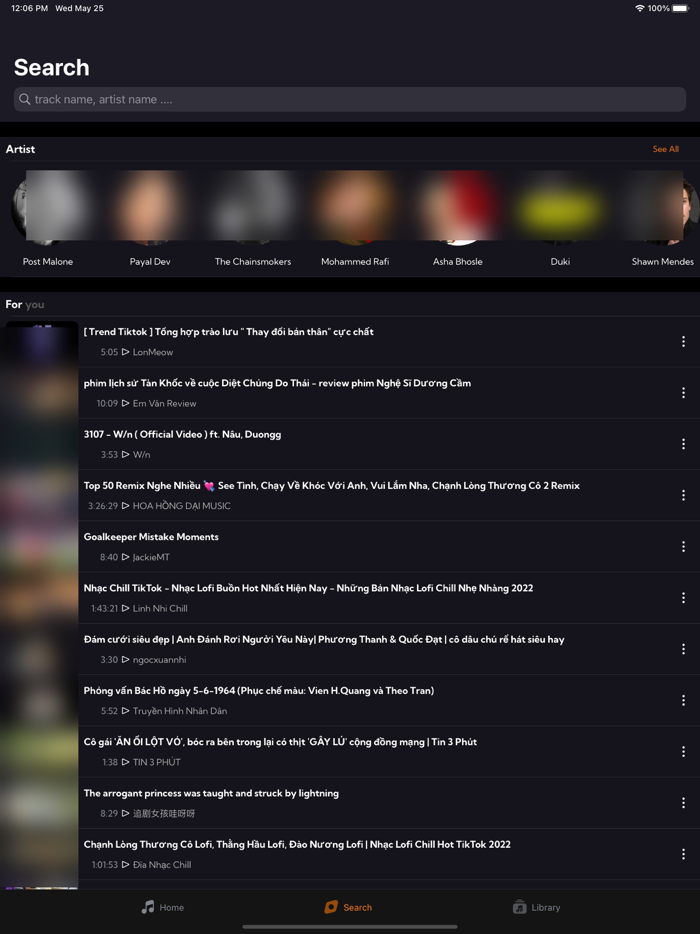Open options for Cô gái ĂN ỔI track
Image resolution: width=700 pixels, height=934 pixels.
pyautogui.click(x=683, y=751)
